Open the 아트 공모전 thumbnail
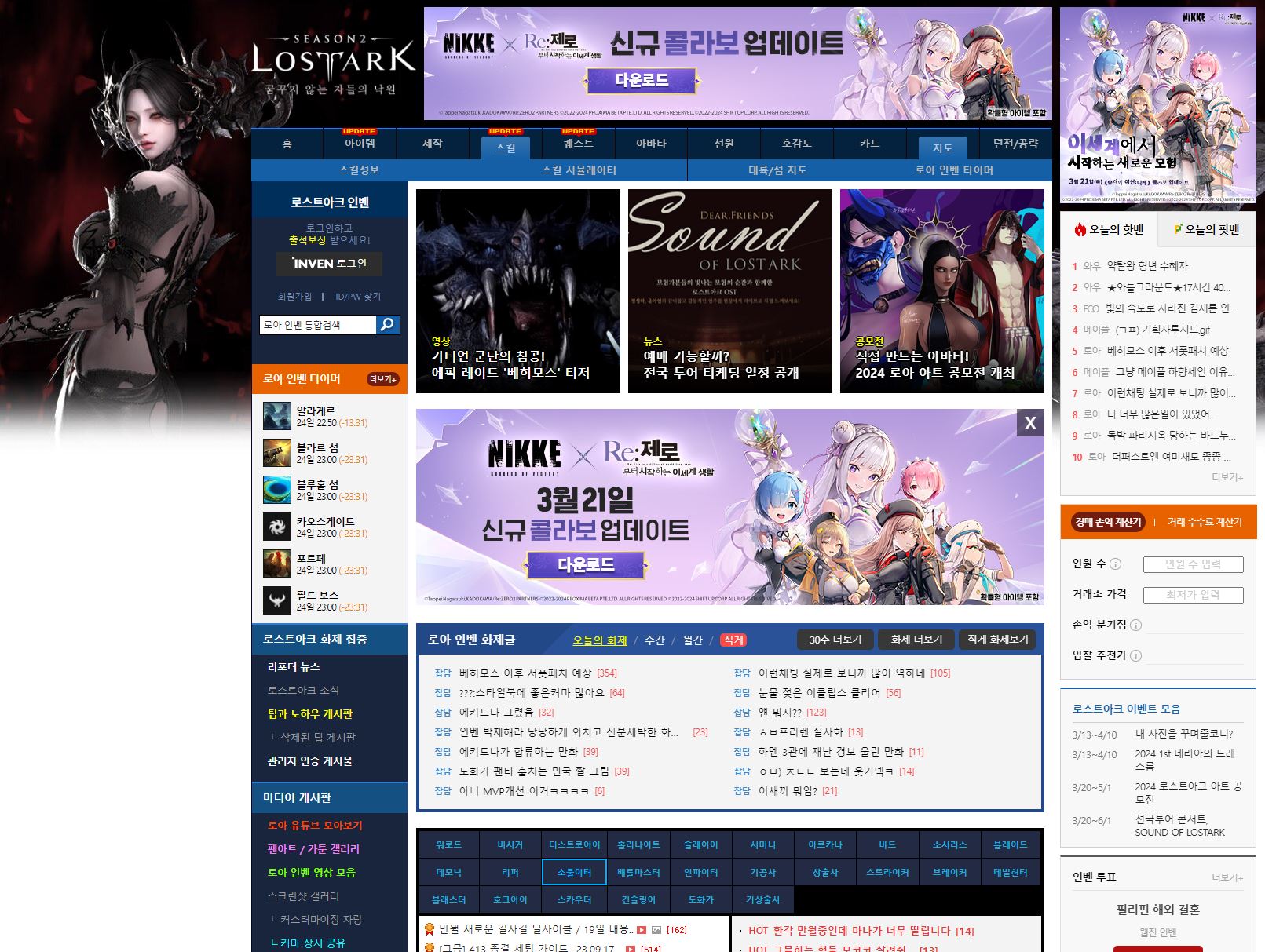 tap(942, 291)
